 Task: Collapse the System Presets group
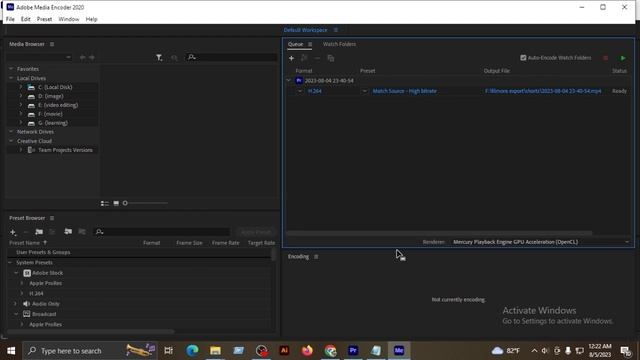tap(11, 262)
